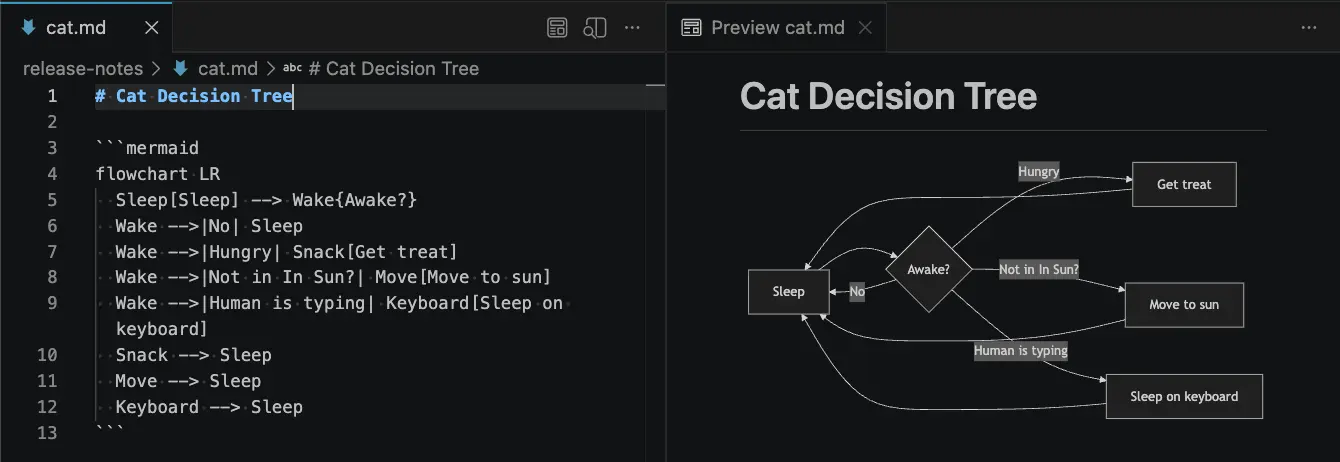Select the cat.md editor tab
The image size is (1340, 462).
coord(86,28)
